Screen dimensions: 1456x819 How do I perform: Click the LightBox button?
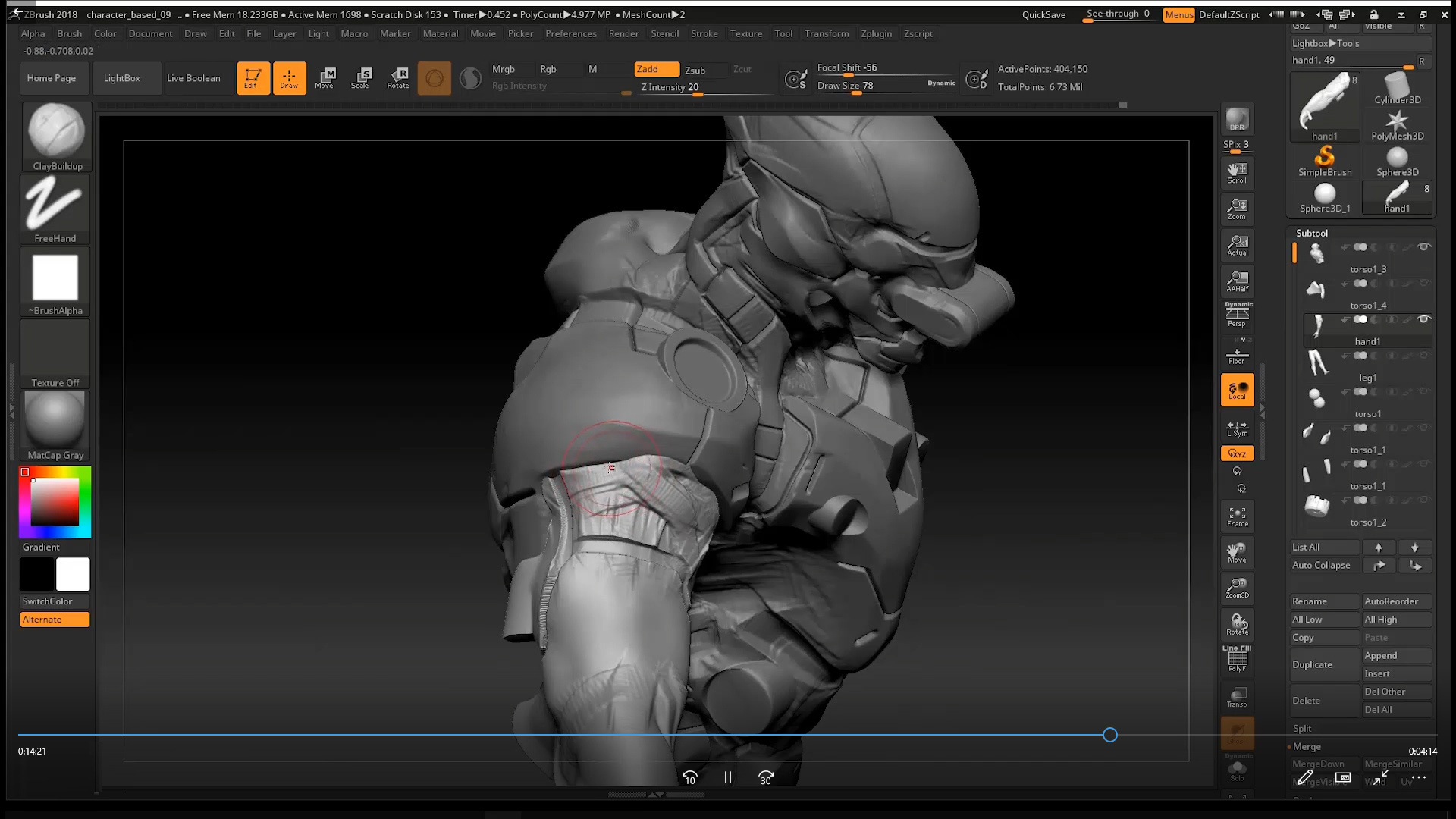click(121, 78)
